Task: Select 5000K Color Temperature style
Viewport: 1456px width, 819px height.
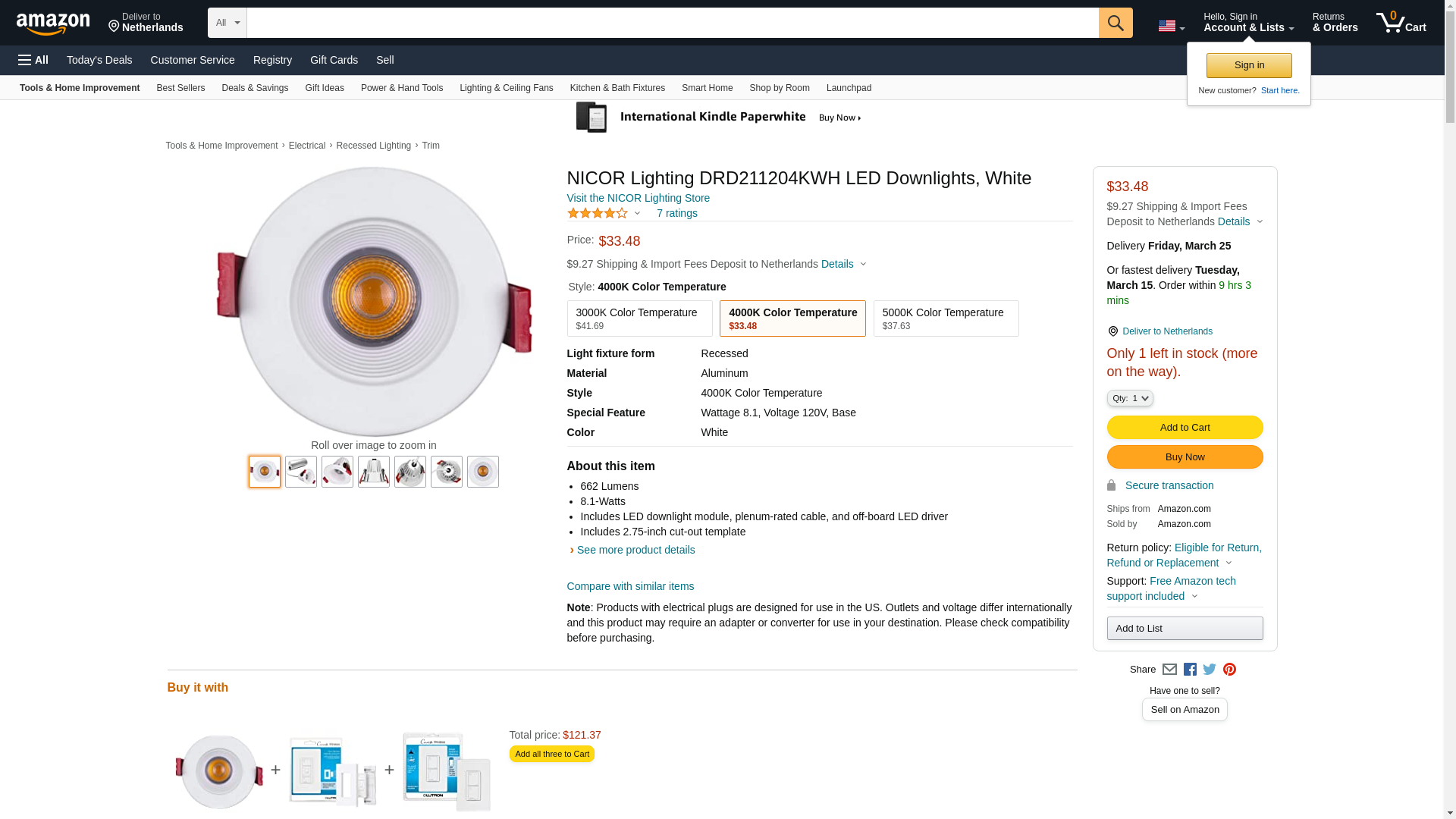Action: (x=946, y=318)
